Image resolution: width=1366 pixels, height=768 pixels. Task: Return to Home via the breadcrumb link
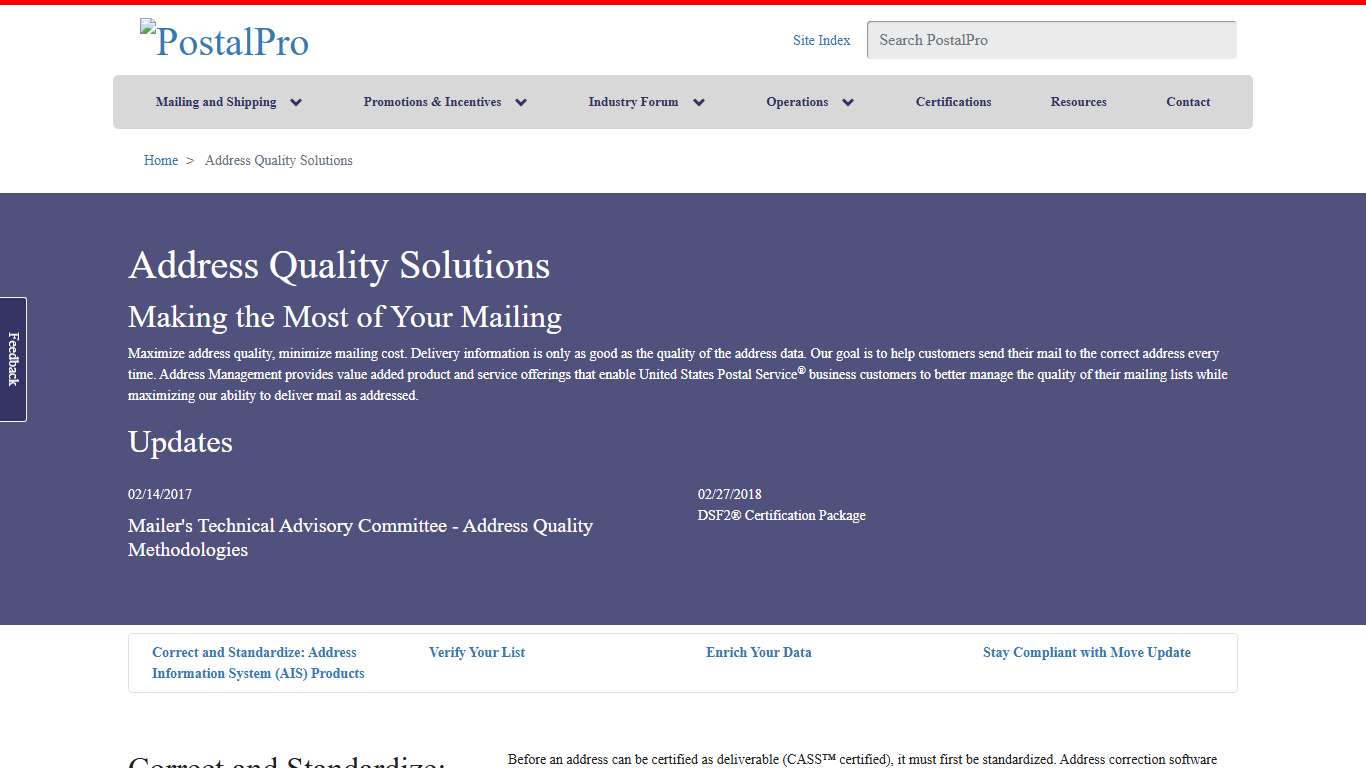point(160,160)
